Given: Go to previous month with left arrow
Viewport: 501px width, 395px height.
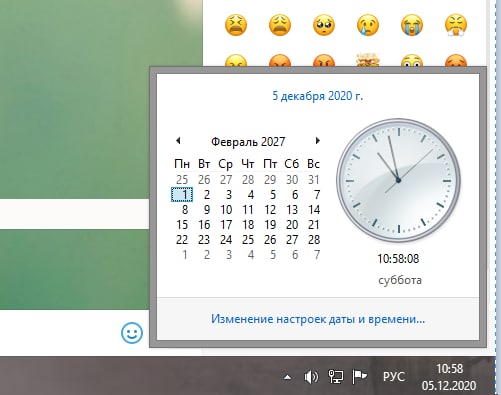Looking at the screenshot, I should (x=178, y=140).
